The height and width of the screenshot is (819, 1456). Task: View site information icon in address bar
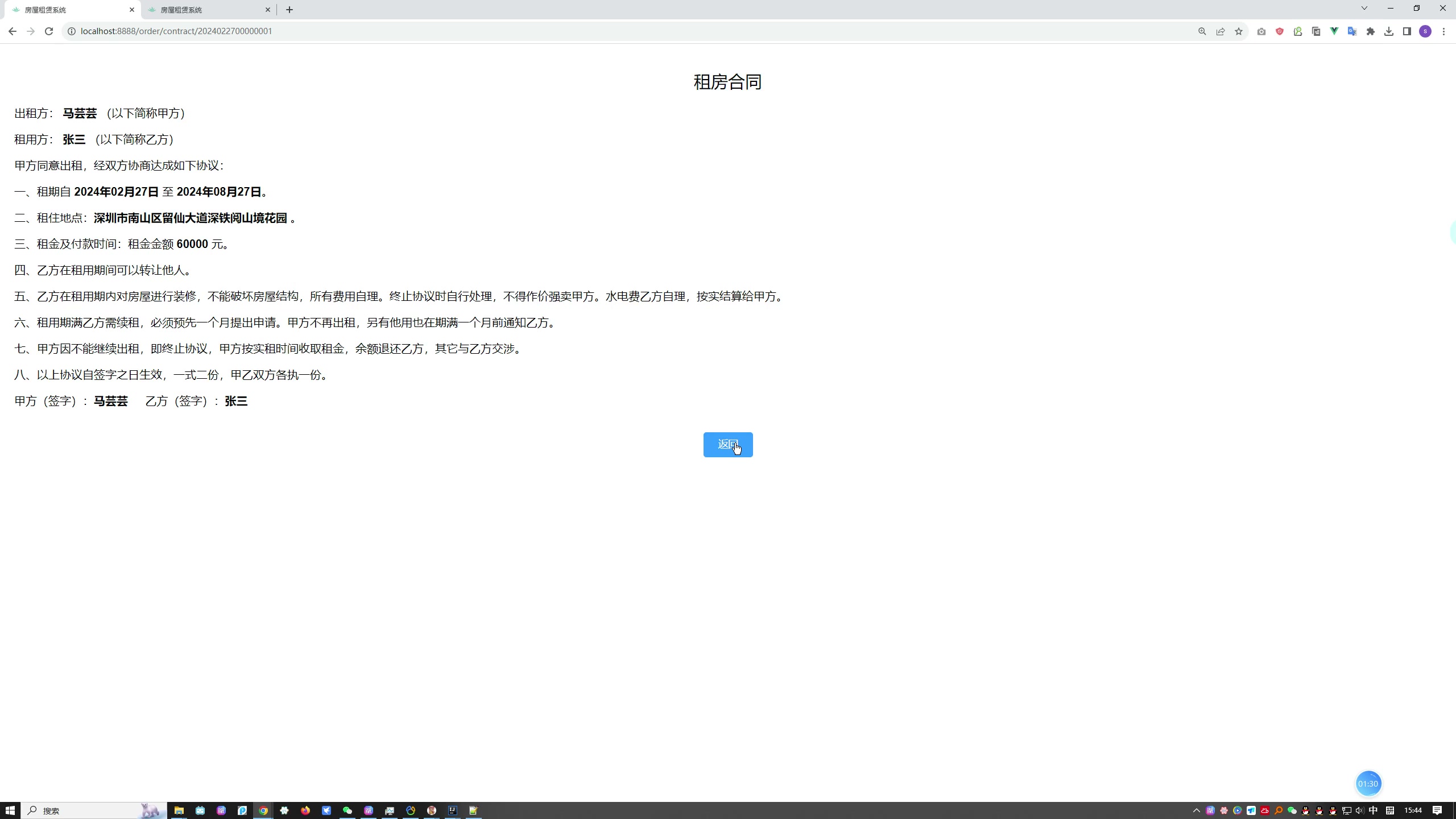tap(72, 31)
